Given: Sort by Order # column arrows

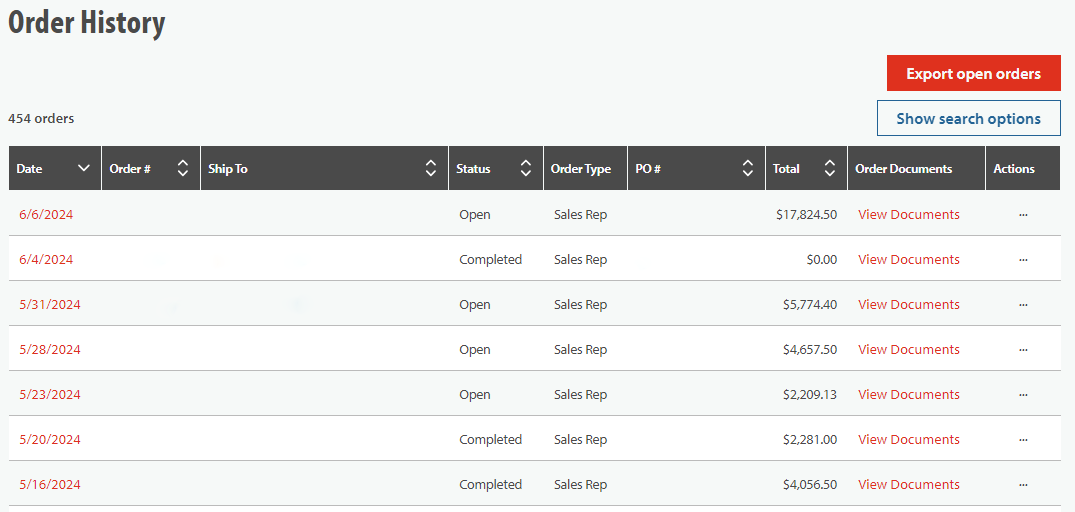Looking at the screenshot, I should click(x=182, y=169).
